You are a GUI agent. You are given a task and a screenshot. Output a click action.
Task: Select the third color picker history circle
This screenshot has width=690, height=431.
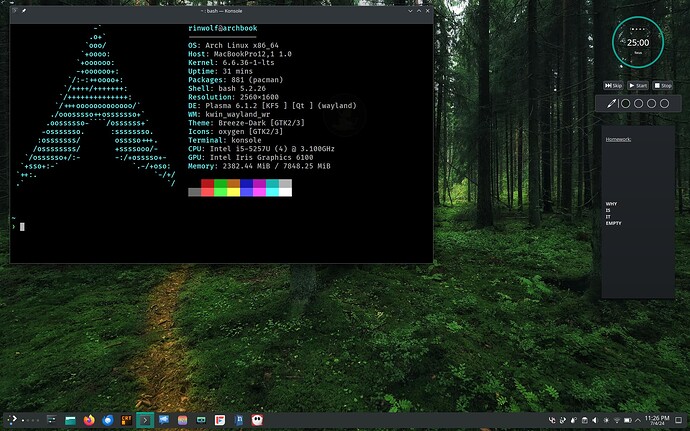point(651,103)
